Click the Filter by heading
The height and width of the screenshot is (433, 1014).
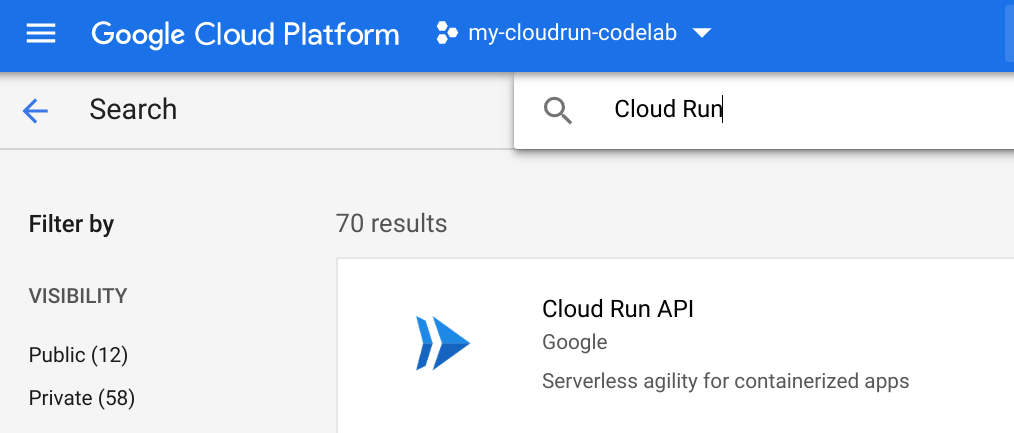[71, 224]
